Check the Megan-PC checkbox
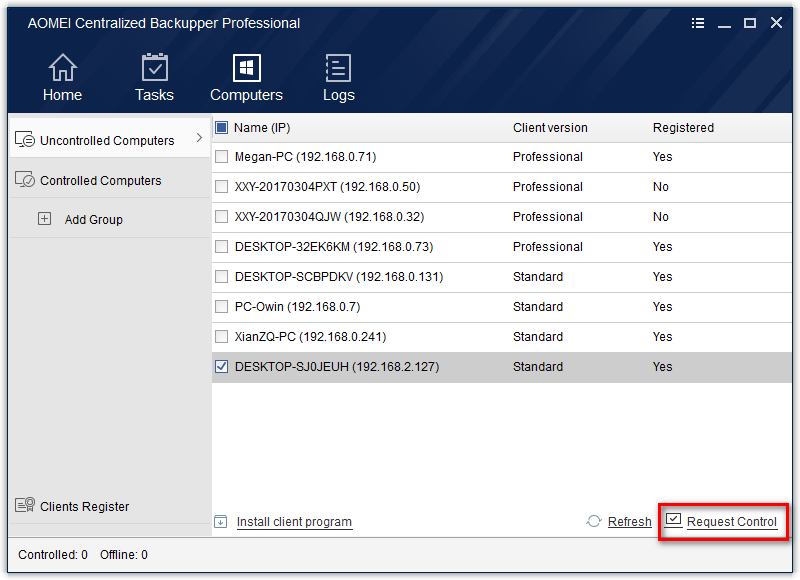This screenshot has height=580, width=800. pos(221,157)
